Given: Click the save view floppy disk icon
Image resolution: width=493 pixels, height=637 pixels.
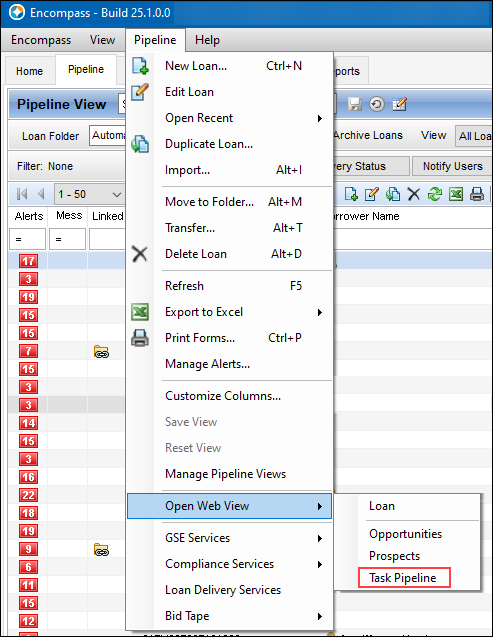Looking at the screenshot, I should (355, 104).
